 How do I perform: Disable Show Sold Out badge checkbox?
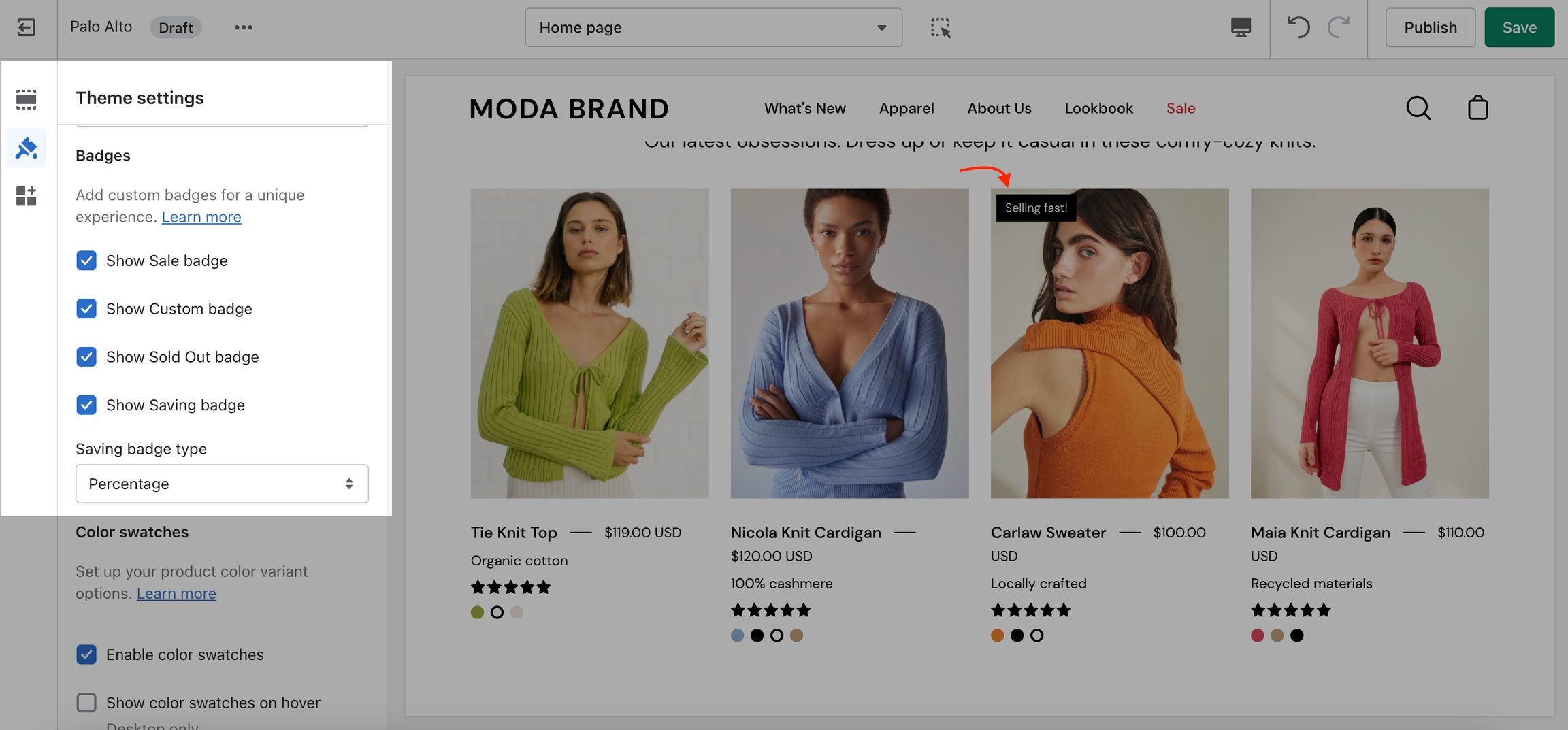[x=86, y=357]
